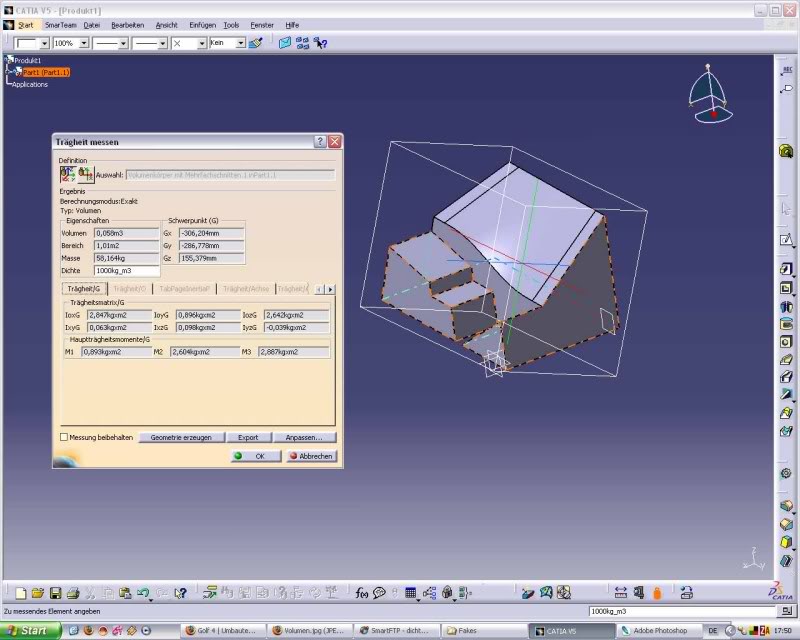Open the Fenster menu
Viewport: 800px width, 640px height.
point(262,25)
